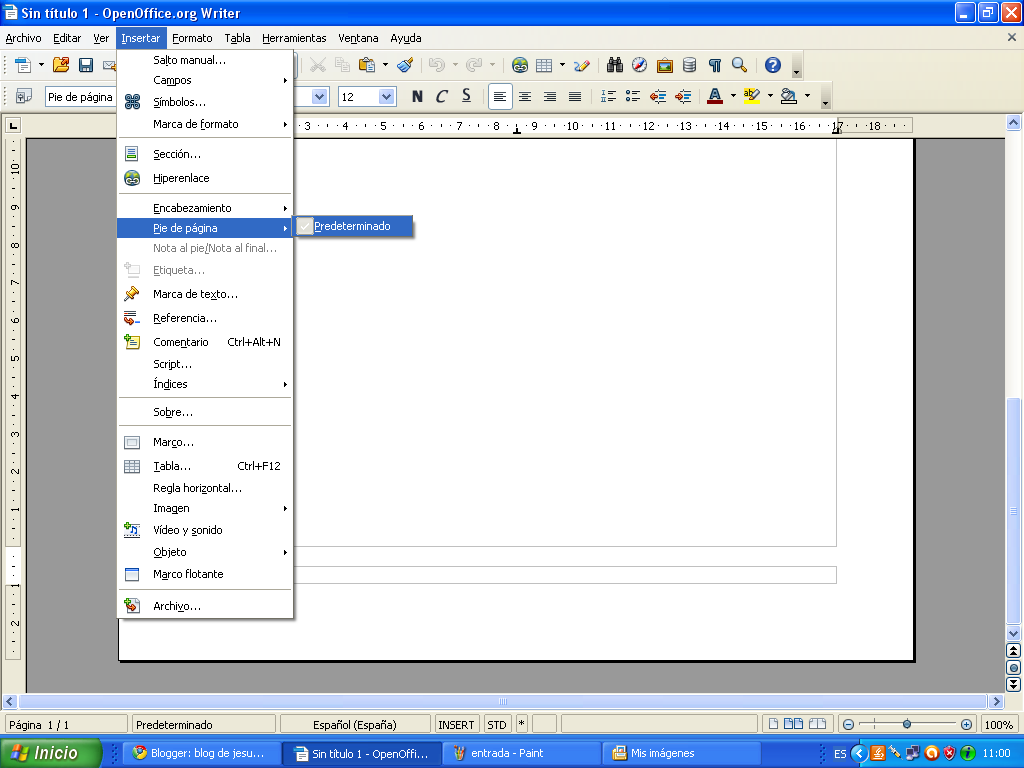1024x768 pixels.
Task: Click the Decrease indent icon
Action: pos(658,97)
